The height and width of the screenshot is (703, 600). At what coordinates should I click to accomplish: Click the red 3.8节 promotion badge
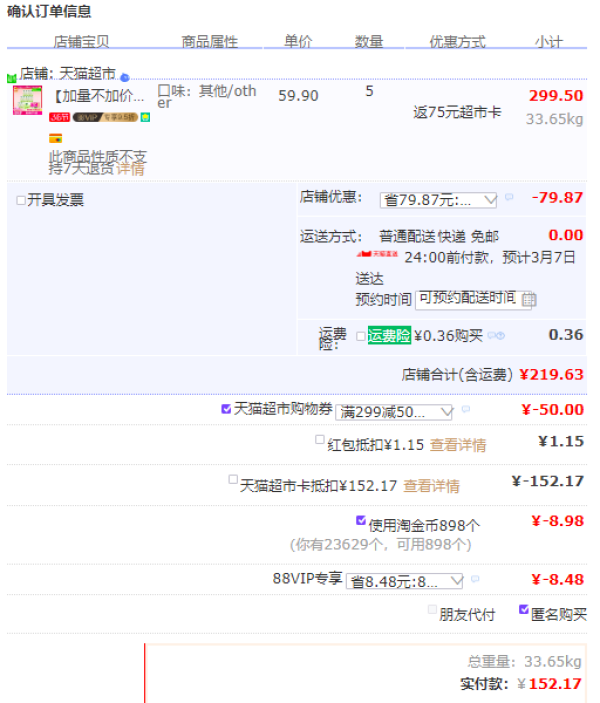pos(60,117)
